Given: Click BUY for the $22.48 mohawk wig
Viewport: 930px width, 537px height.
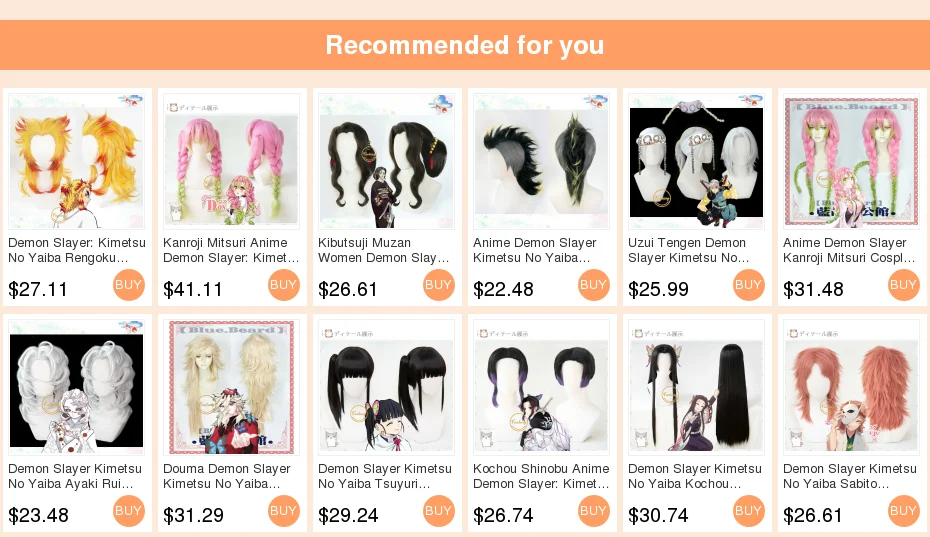Looking at the screenshot, I should [594, 285].
